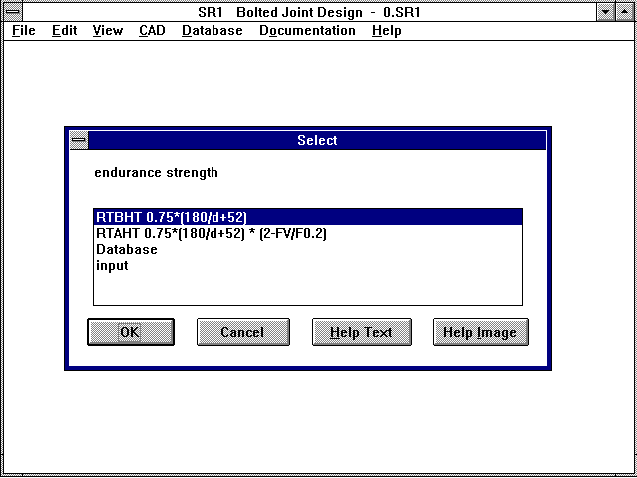637x478 pixels.
Task: Open the Help menu
Action: point(386,31)
